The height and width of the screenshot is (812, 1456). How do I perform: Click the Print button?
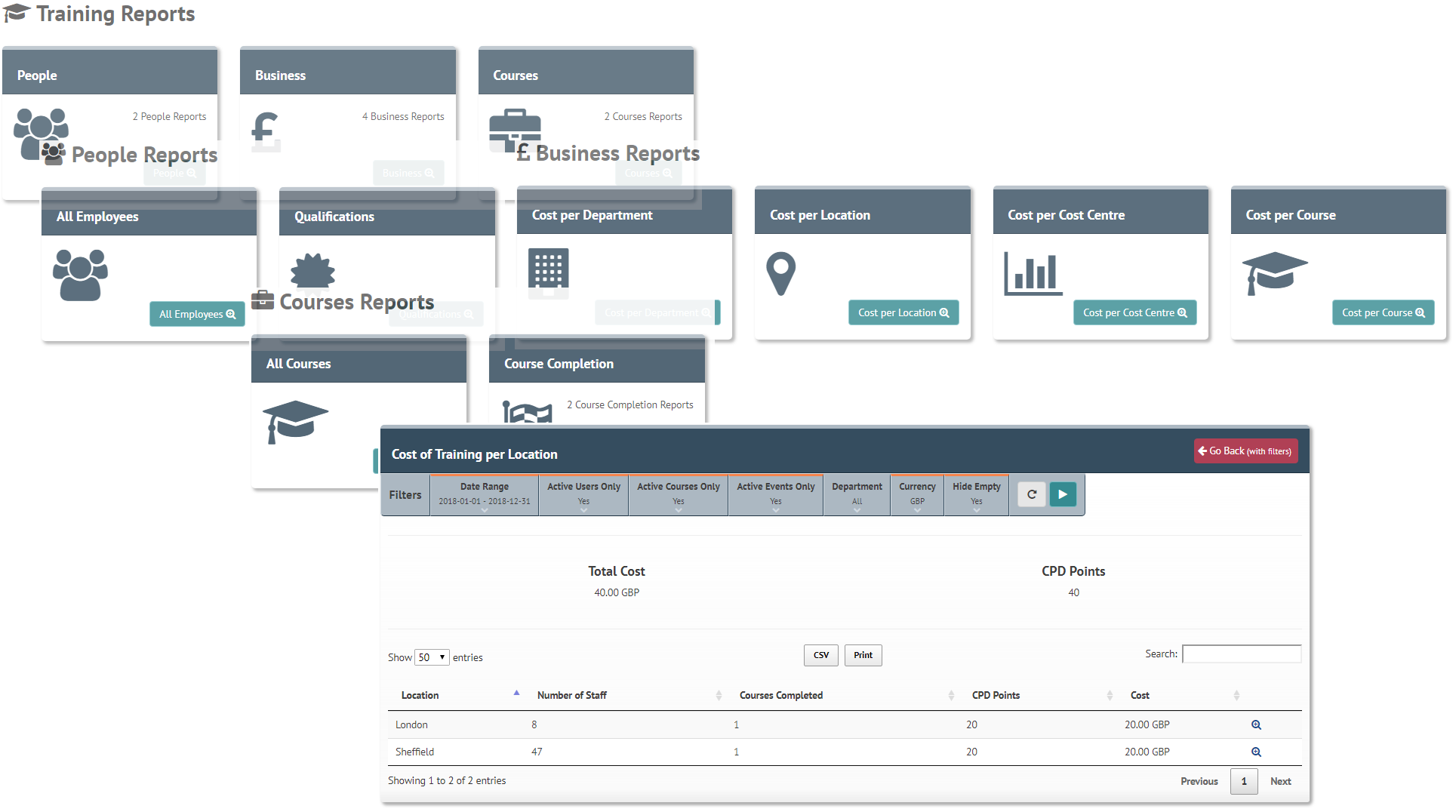click(863, 655)
